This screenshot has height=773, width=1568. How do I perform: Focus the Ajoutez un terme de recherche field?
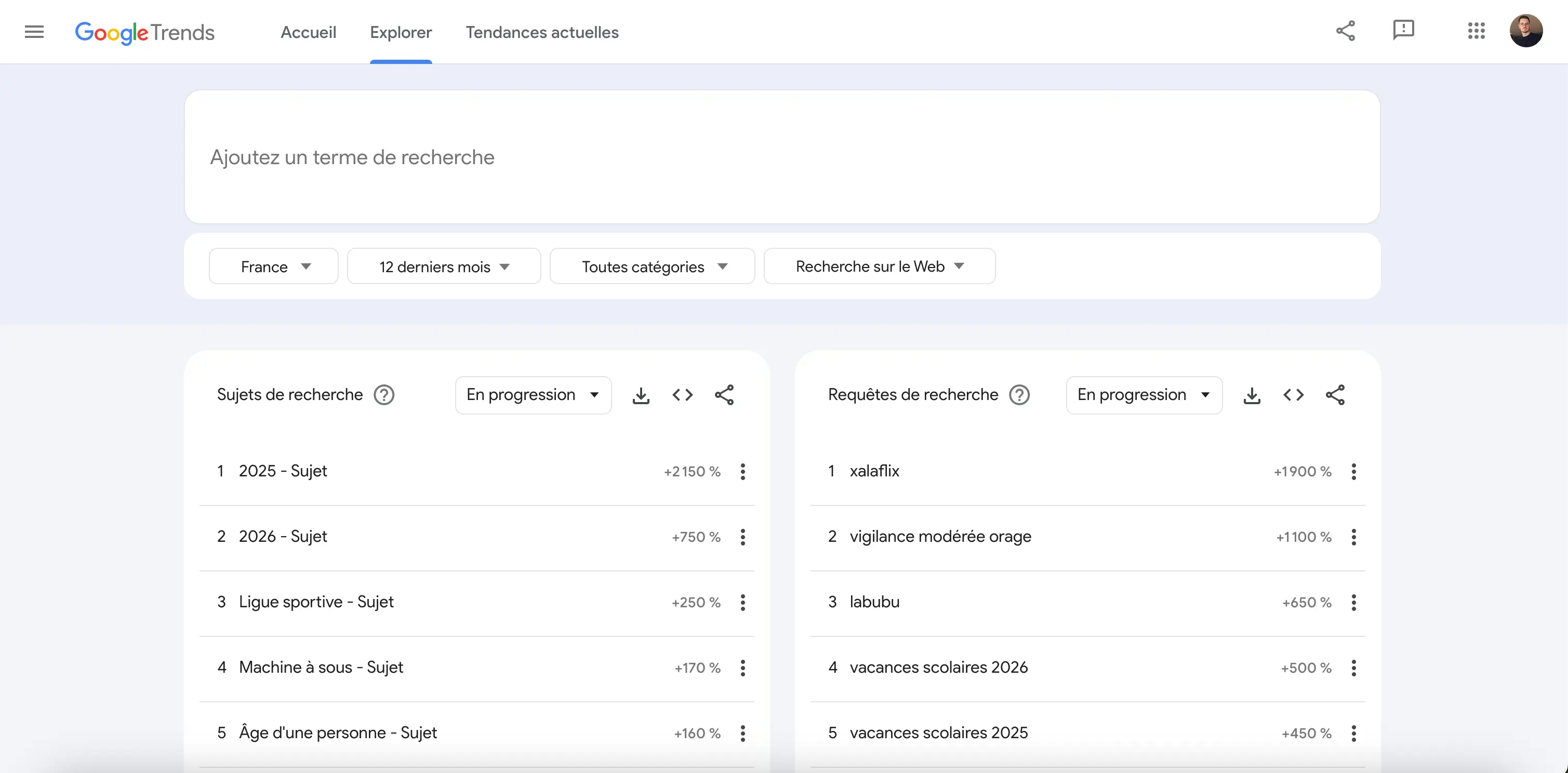click(781, 157)
